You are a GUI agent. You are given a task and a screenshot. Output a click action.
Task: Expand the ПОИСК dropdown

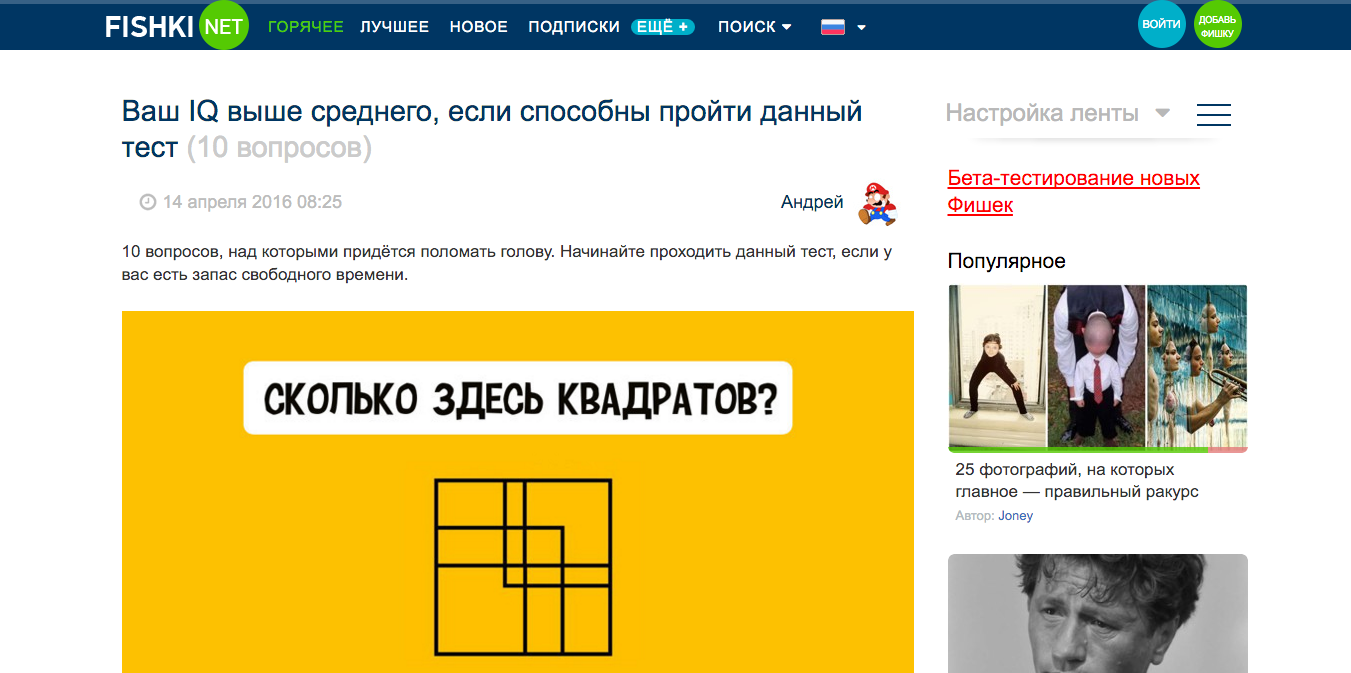pos(754,27)
